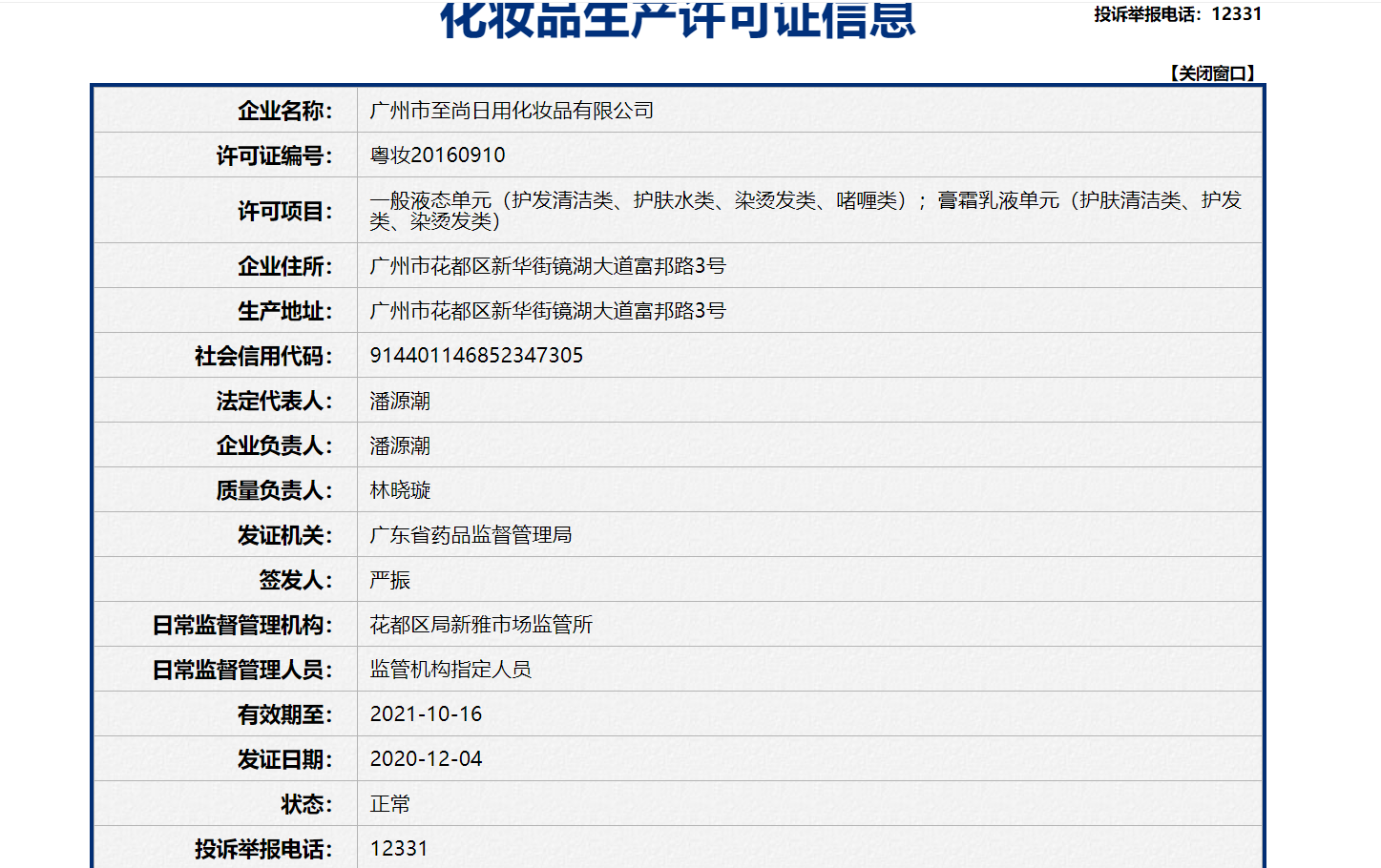Select expiry date 2021-10-16

tap(426, 714)
